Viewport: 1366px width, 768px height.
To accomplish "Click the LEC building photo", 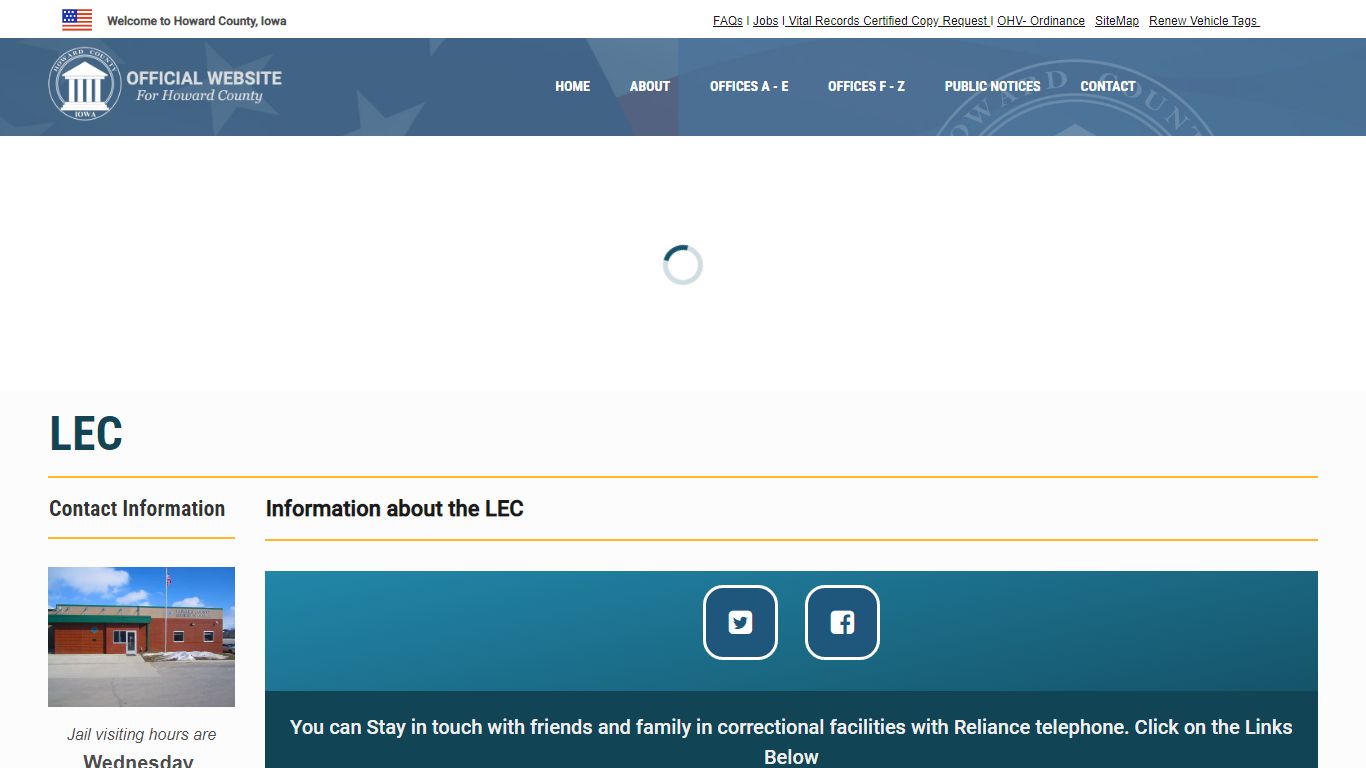I will point(141,637).
